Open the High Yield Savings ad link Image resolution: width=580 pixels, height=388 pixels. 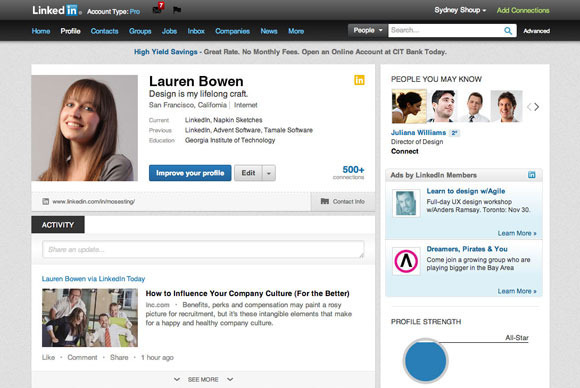tap(165, 52)
